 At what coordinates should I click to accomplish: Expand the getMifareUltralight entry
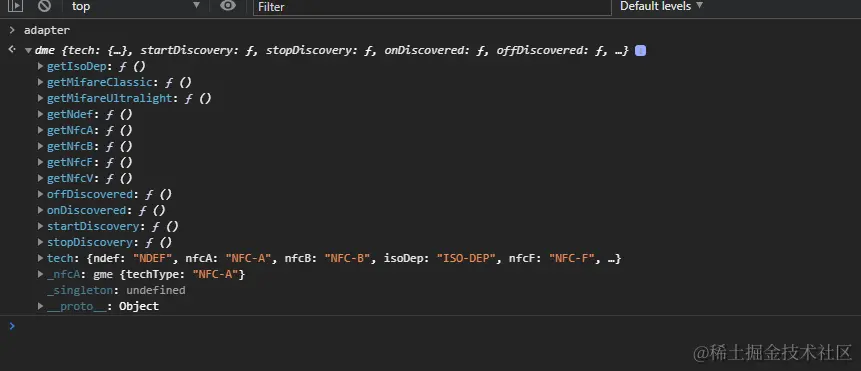point(41,98)
